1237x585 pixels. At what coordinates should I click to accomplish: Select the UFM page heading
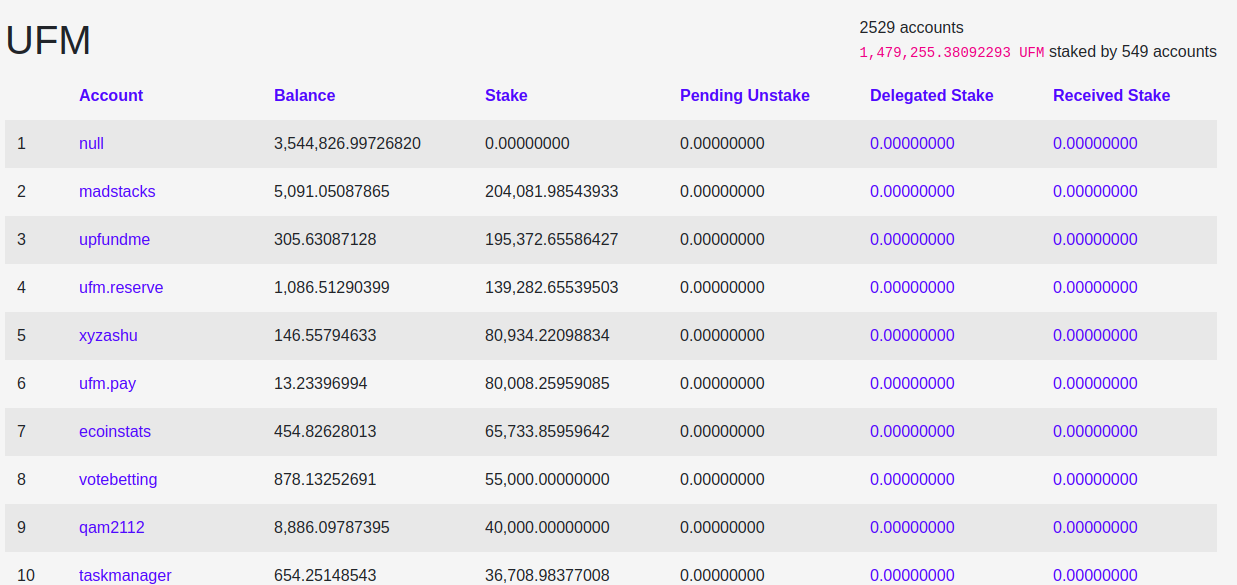click(49, 41)
